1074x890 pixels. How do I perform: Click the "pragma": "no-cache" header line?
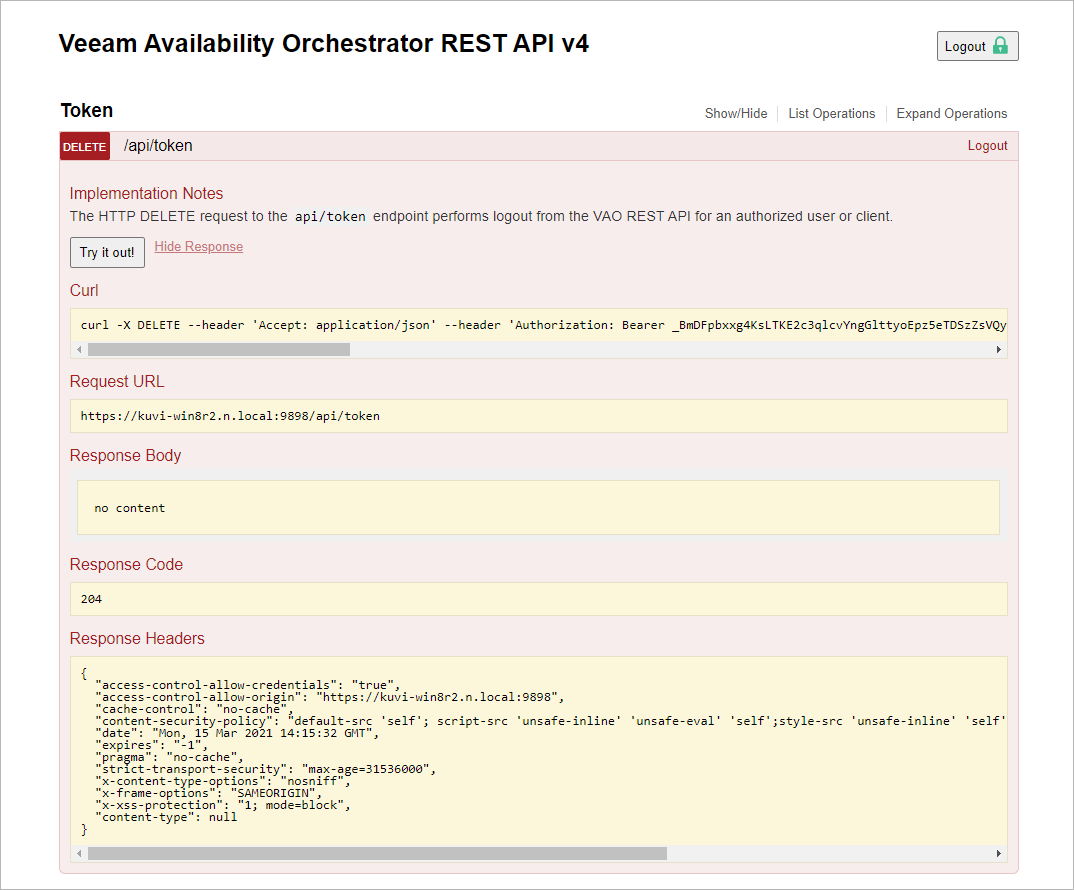(x=170, y=757)
